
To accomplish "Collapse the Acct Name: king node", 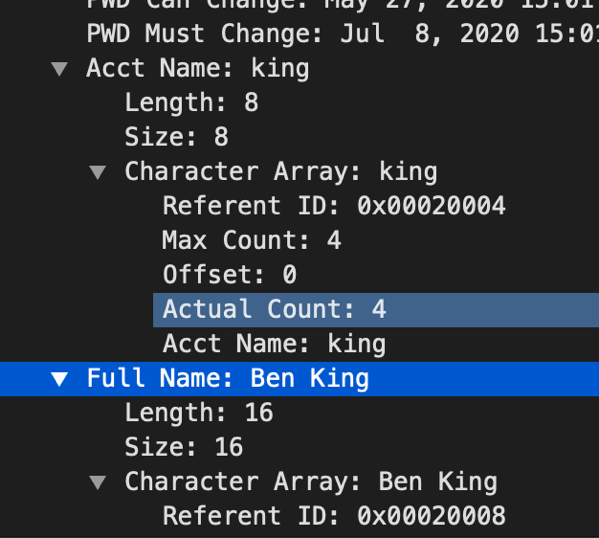I will [x=60, y=69].
